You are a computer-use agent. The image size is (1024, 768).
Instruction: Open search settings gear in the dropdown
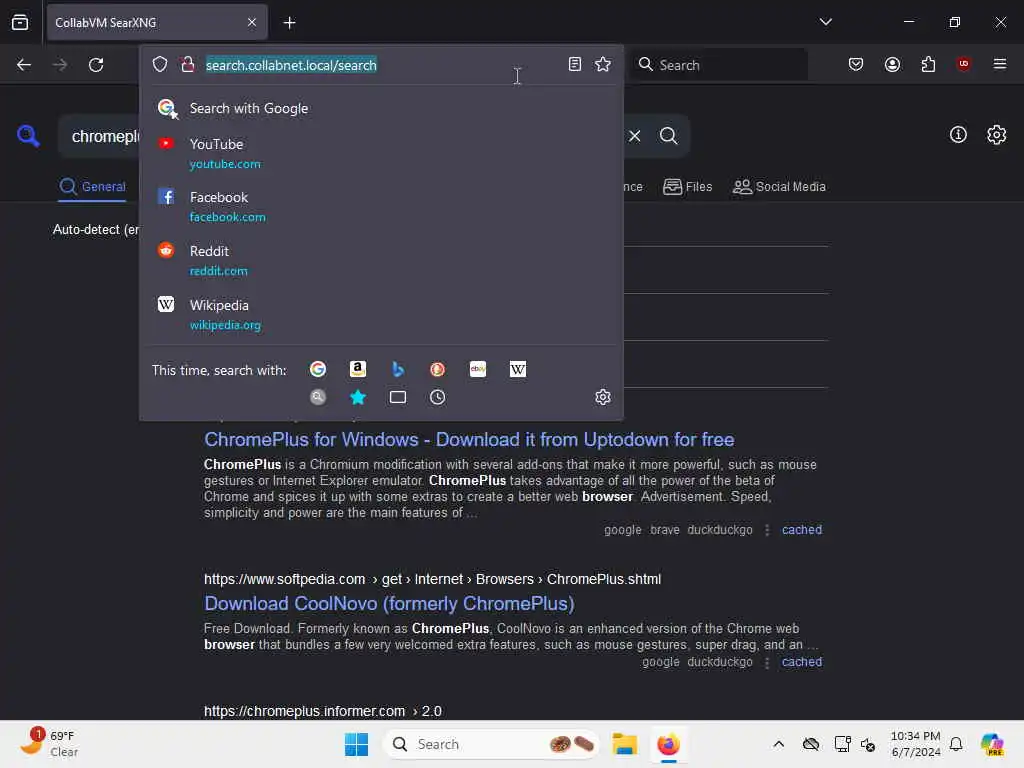[x=603, y=397]
